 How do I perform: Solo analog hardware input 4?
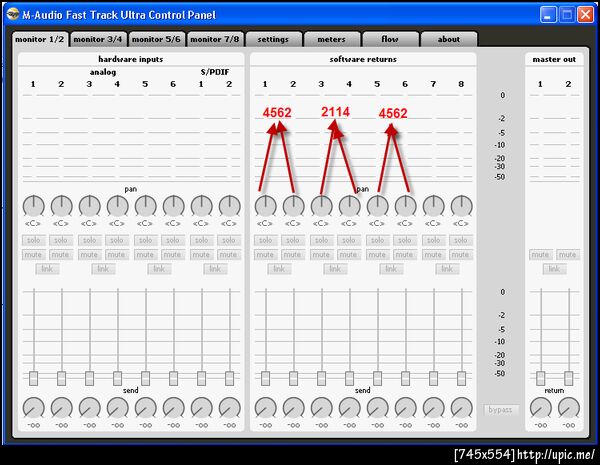[117, 240]
